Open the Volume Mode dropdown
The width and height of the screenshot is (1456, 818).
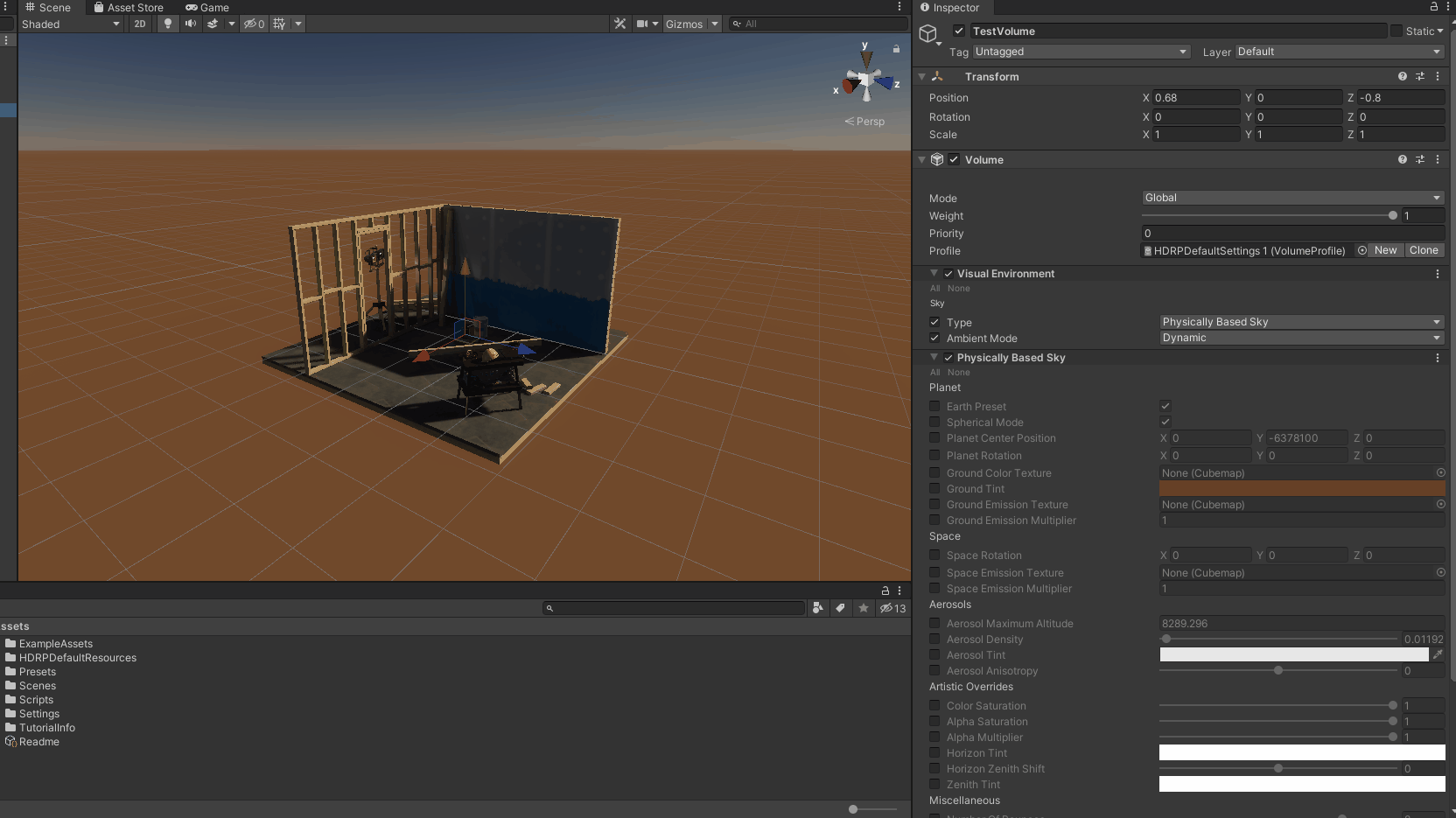(x=1293, y=198)
